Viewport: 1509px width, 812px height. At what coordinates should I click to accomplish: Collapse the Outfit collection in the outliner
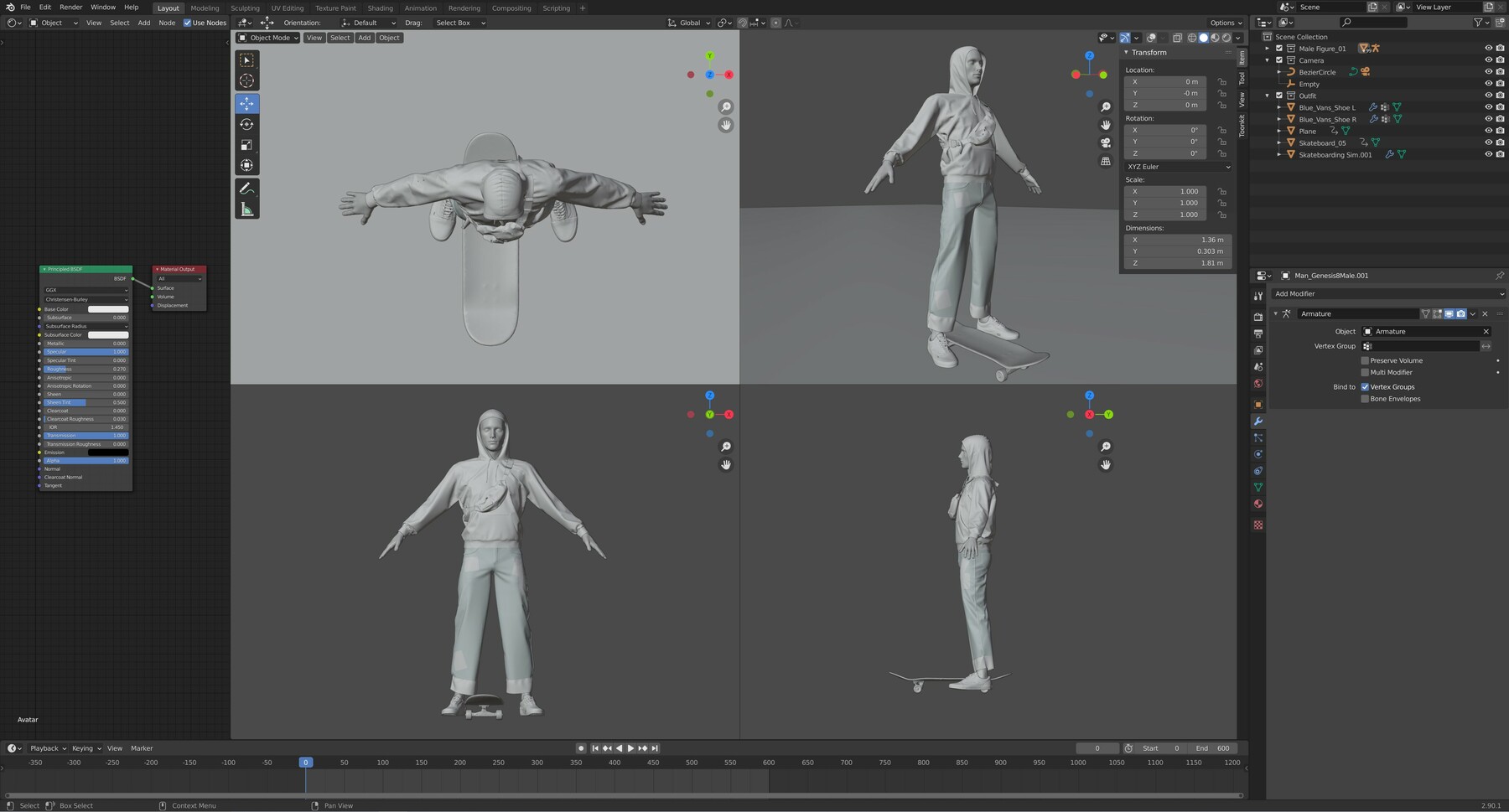click(x=1268, y=96)
